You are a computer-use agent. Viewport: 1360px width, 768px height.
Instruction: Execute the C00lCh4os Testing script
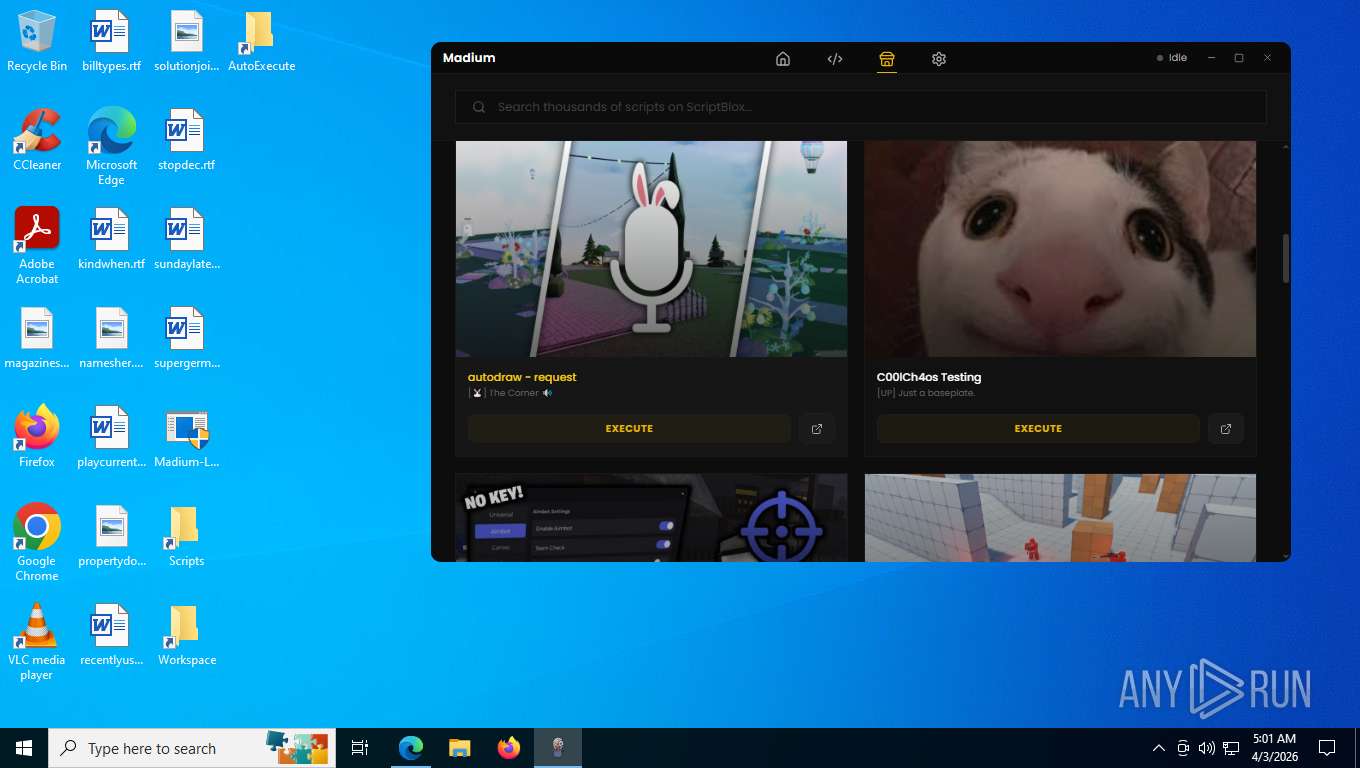1038,428
